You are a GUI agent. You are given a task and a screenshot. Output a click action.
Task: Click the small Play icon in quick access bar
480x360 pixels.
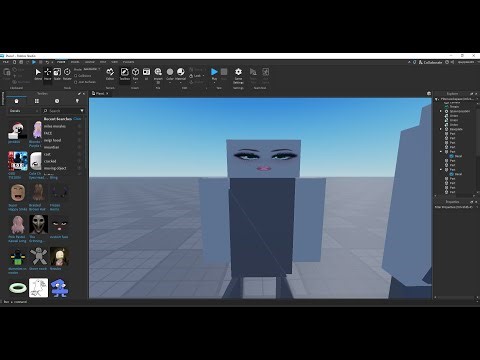34,62
